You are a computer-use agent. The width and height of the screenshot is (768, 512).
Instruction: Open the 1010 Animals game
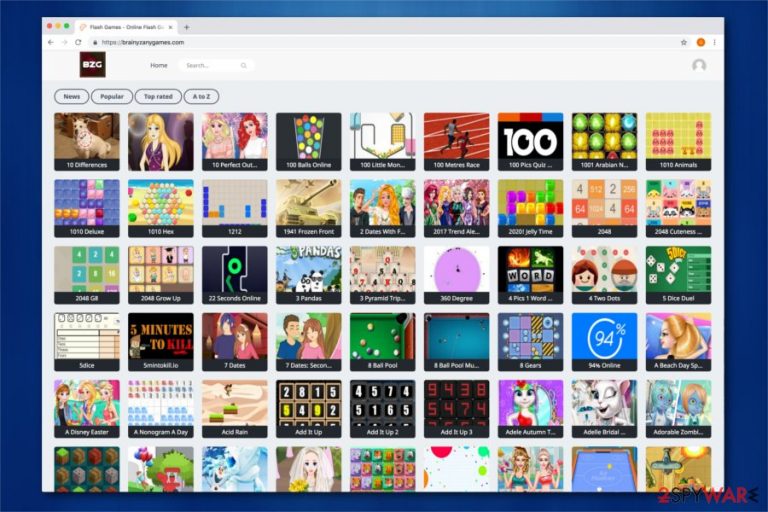(678, 142)
